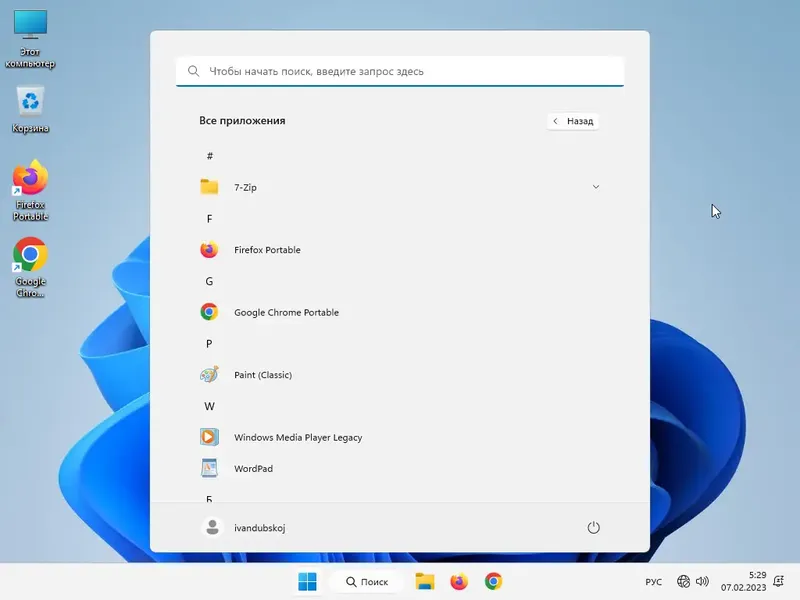Screen dimensions: 800x600
Task: Open Firefox from the taskbar
Action: click(459, 581)
